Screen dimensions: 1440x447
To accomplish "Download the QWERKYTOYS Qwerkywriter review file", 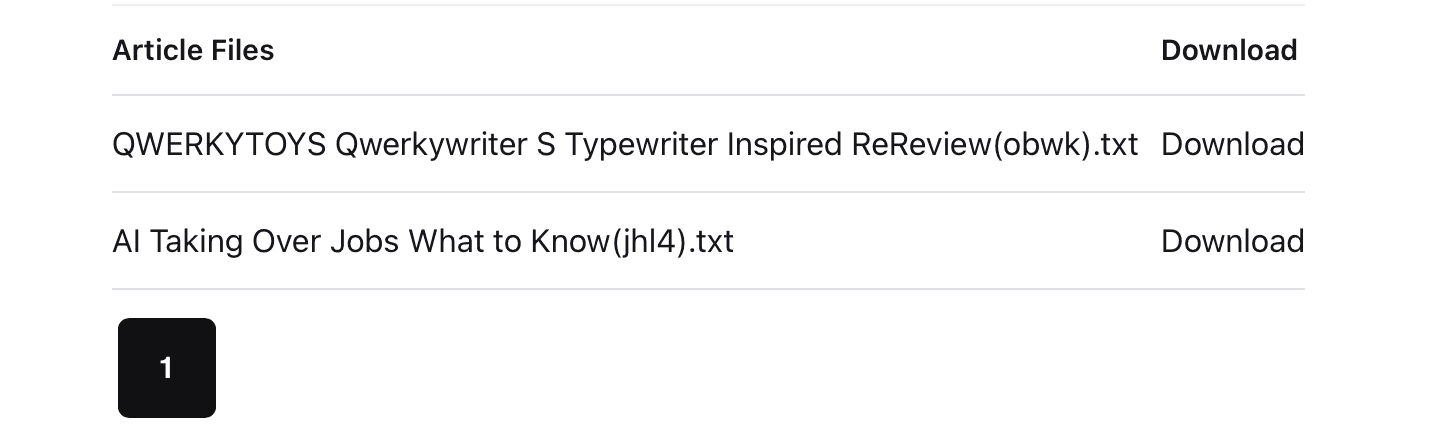I will (1232, 145).
